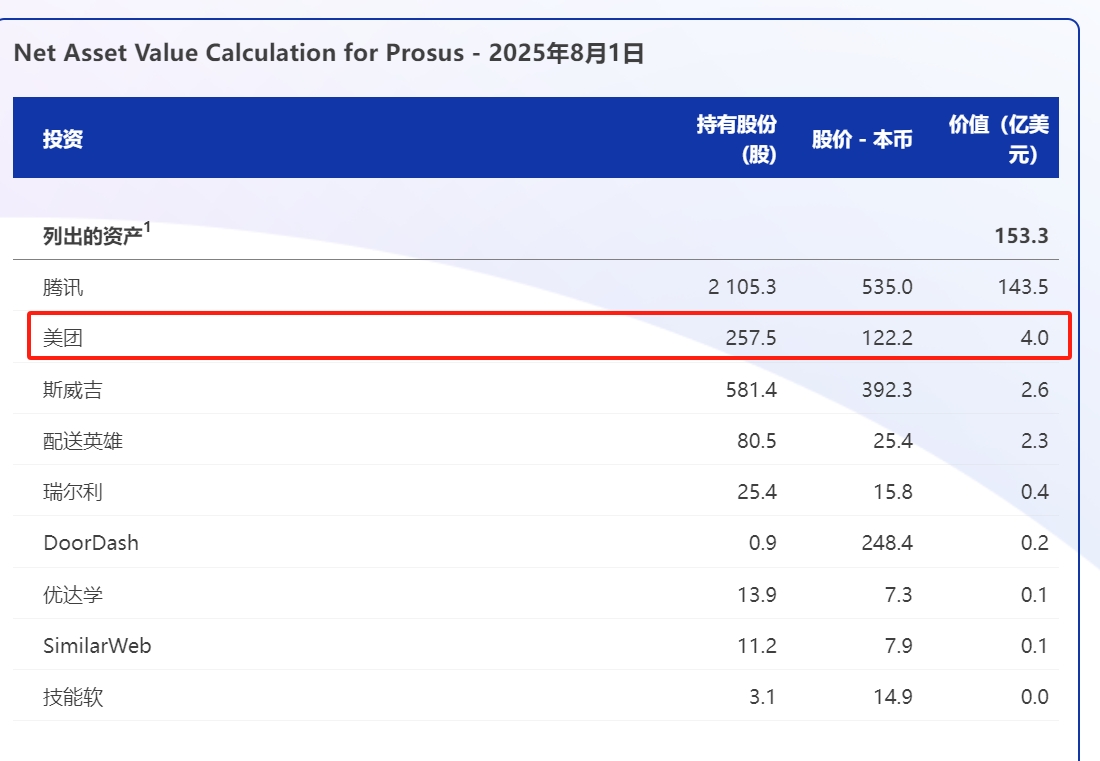Image resolution: width=1100 pixels, height=761 pixels.
Task: Select the 瑞尔利 row name
Action: [73, 492]
